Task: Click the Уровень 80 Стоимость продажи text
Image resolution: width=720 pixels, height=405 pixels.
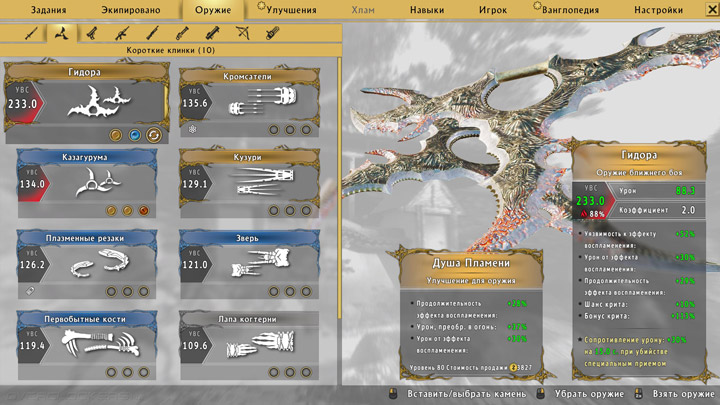Action: coord(459,368)
